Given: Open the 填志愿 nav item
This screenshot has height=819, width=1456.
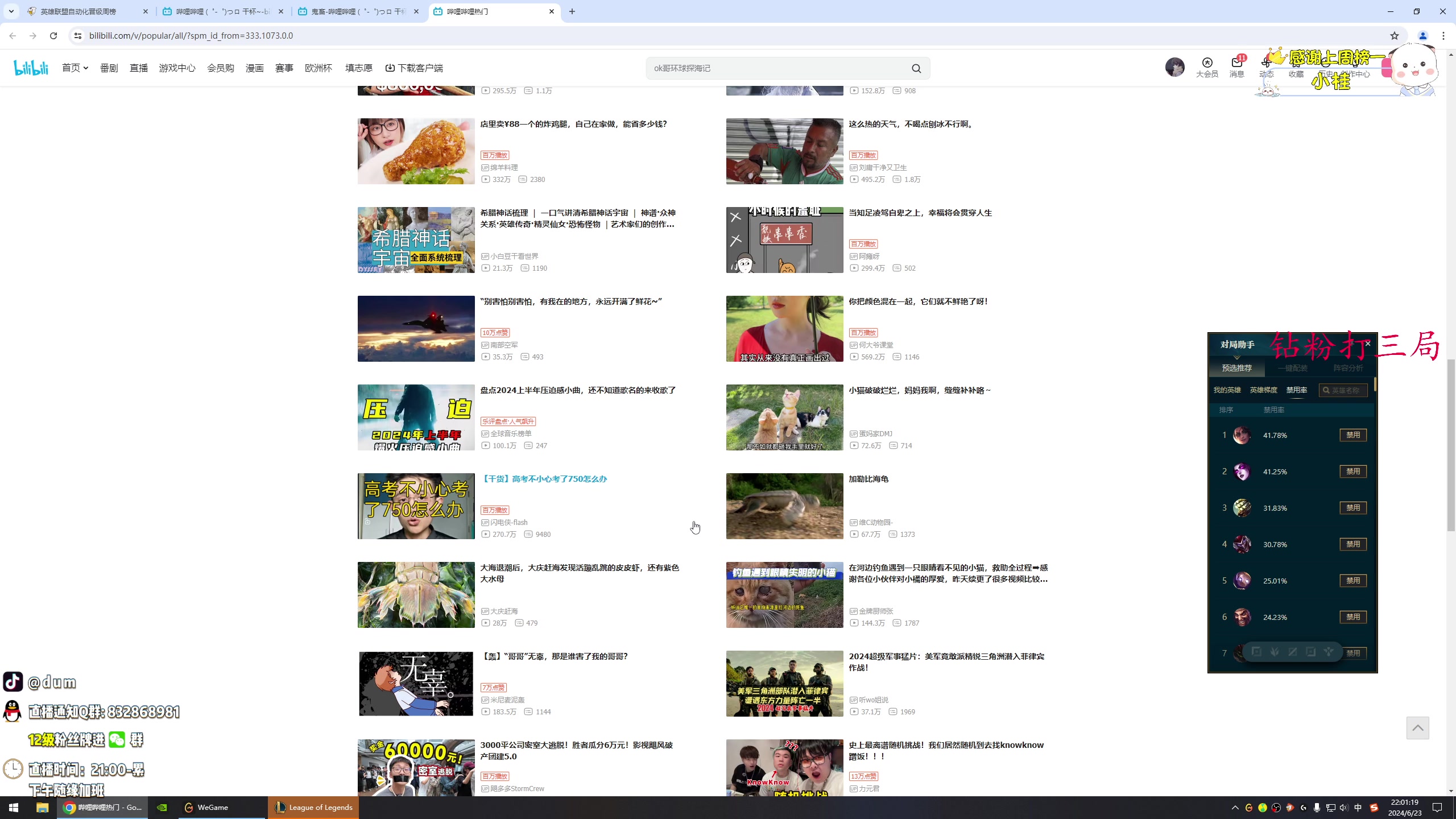Looking at the screenshot, I should [x=359, y=68].
